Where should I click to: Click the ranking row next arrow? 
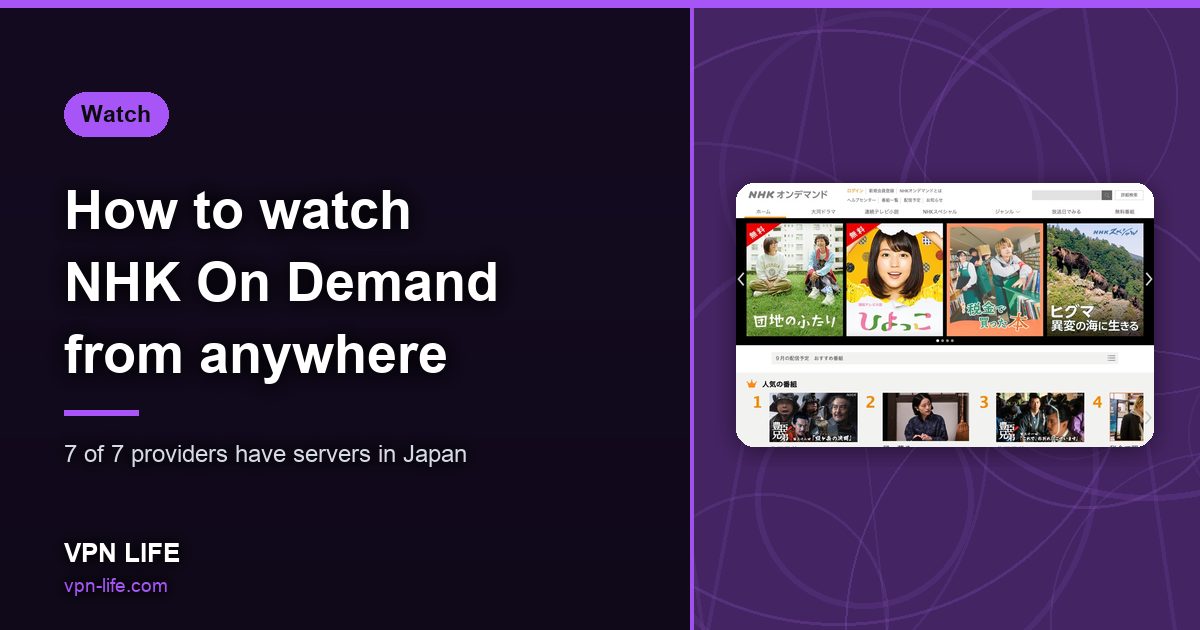point(1148,417)
